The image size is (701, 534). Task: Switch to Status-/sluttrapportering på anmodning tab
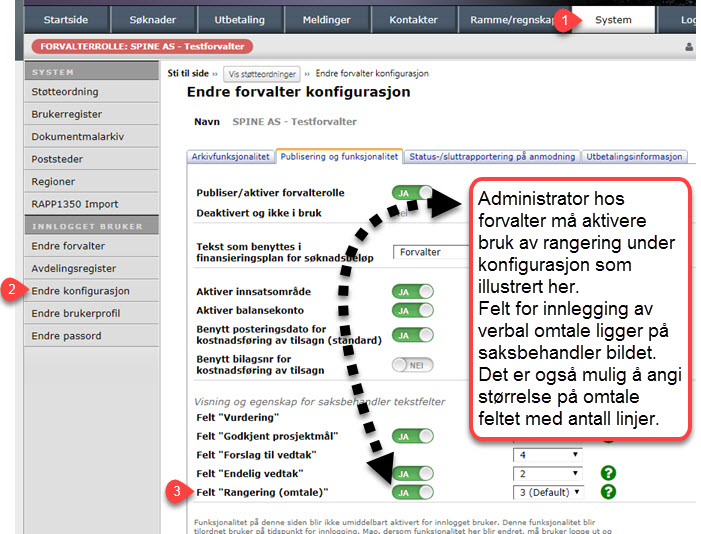[x=492, y=157]
